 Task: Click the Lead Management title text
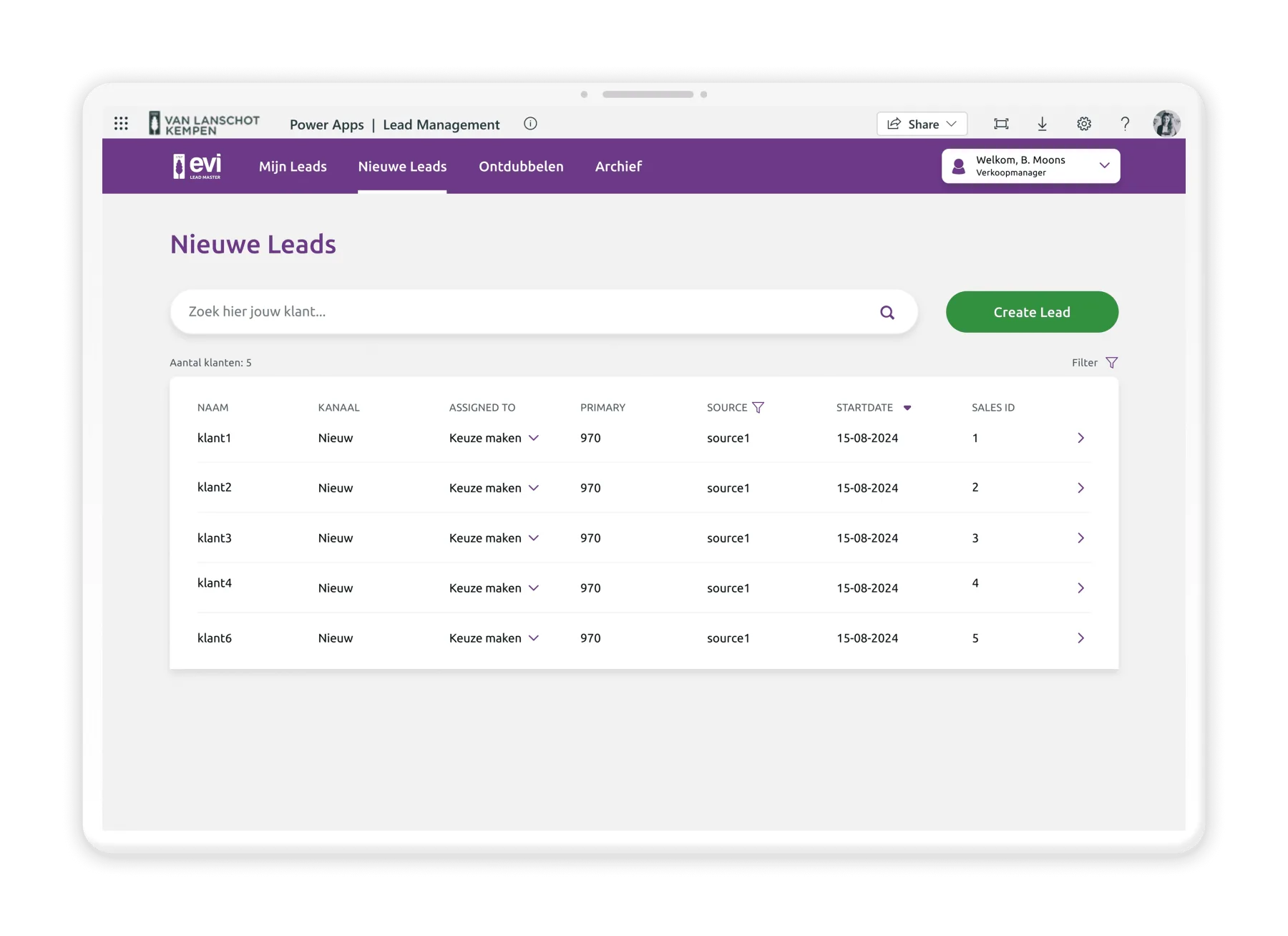pyautogui.click(x=441, y=125)
